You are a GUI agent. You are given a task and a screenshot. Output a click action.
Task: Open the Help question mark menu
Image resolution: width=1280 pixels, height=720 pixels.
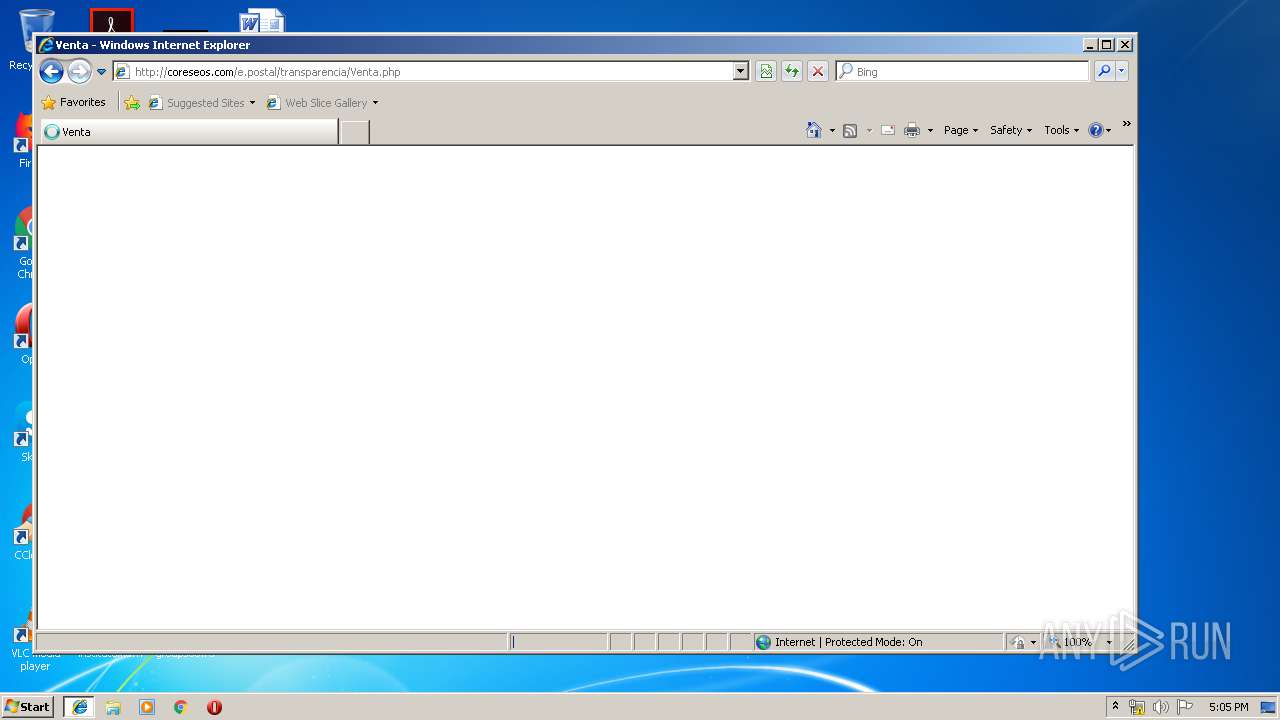point(1099,130)
